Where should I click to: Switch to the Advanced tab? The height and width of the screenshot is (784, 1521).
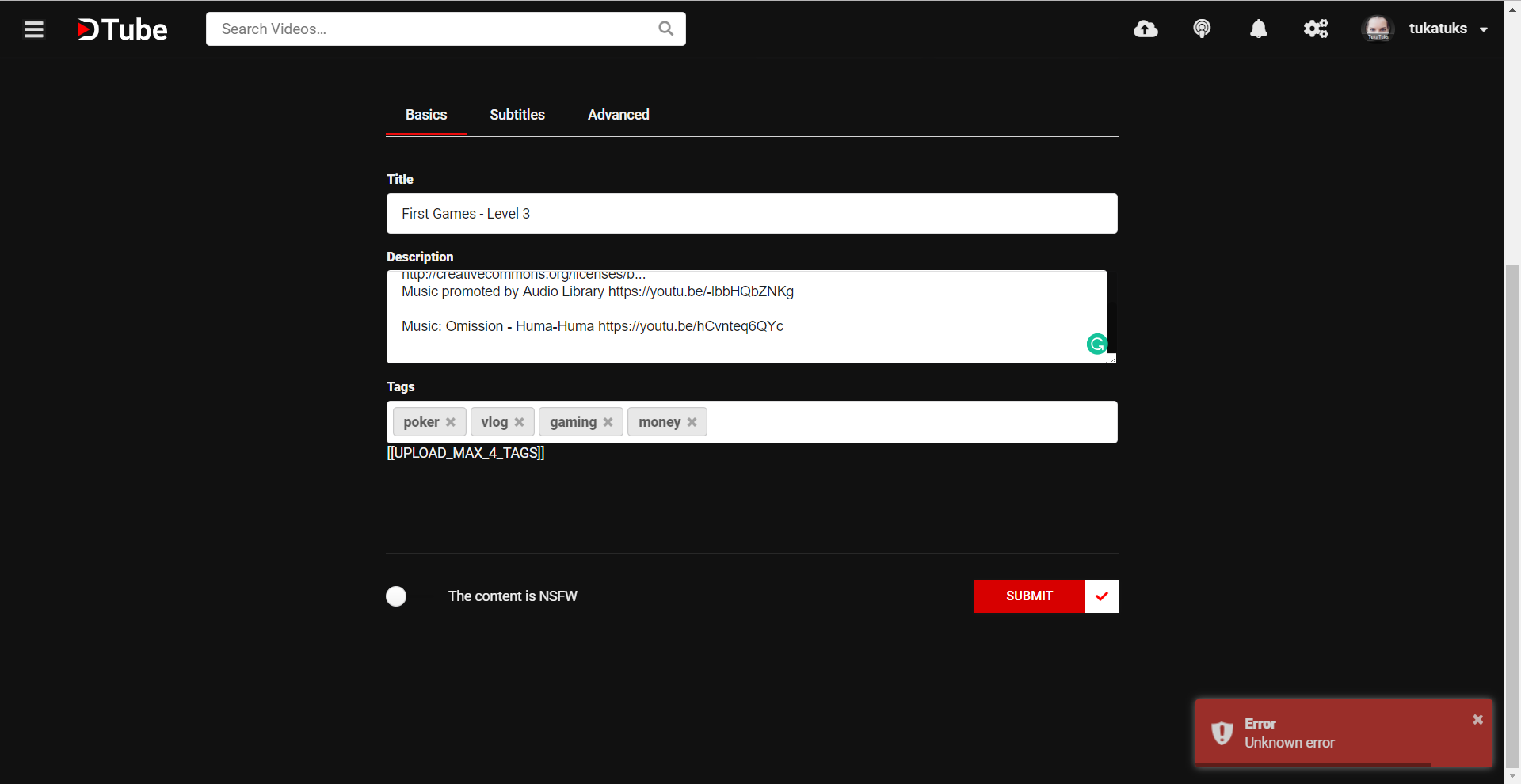[x=619, y=115]
